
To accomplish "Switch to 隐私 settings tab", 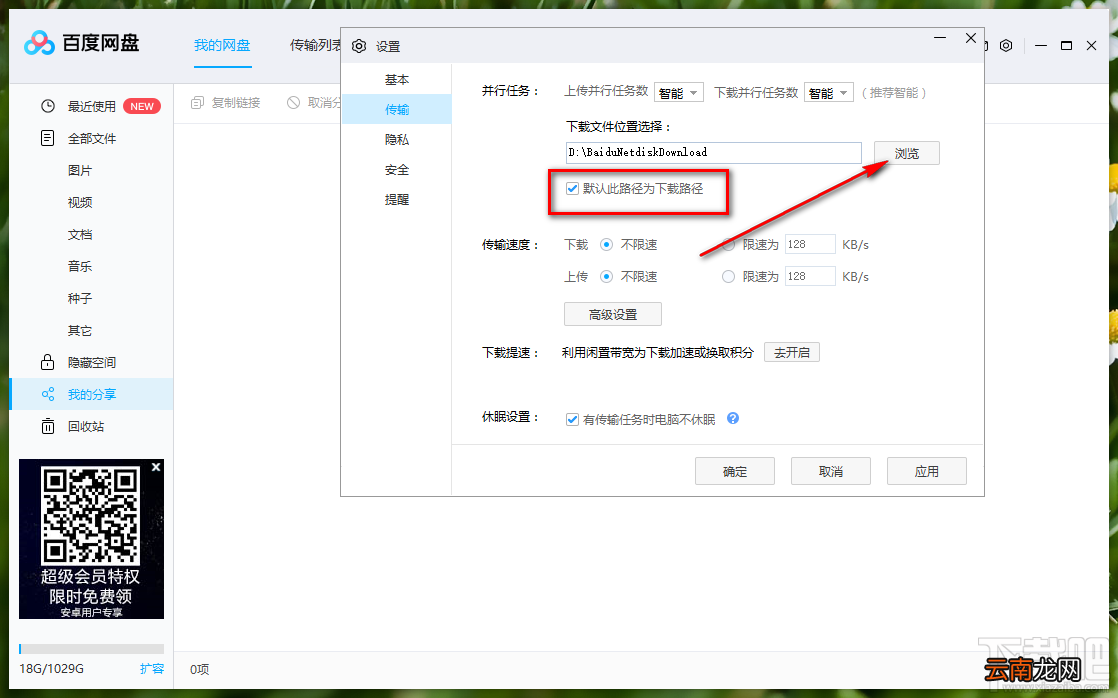I will coord(396,140).
